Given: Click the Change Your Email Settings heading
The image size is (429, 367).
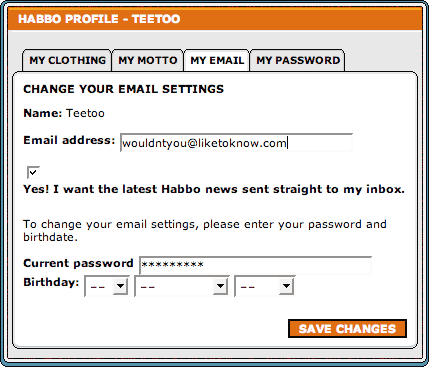Looking at the screenshot, I should click(x=124, y=89).
